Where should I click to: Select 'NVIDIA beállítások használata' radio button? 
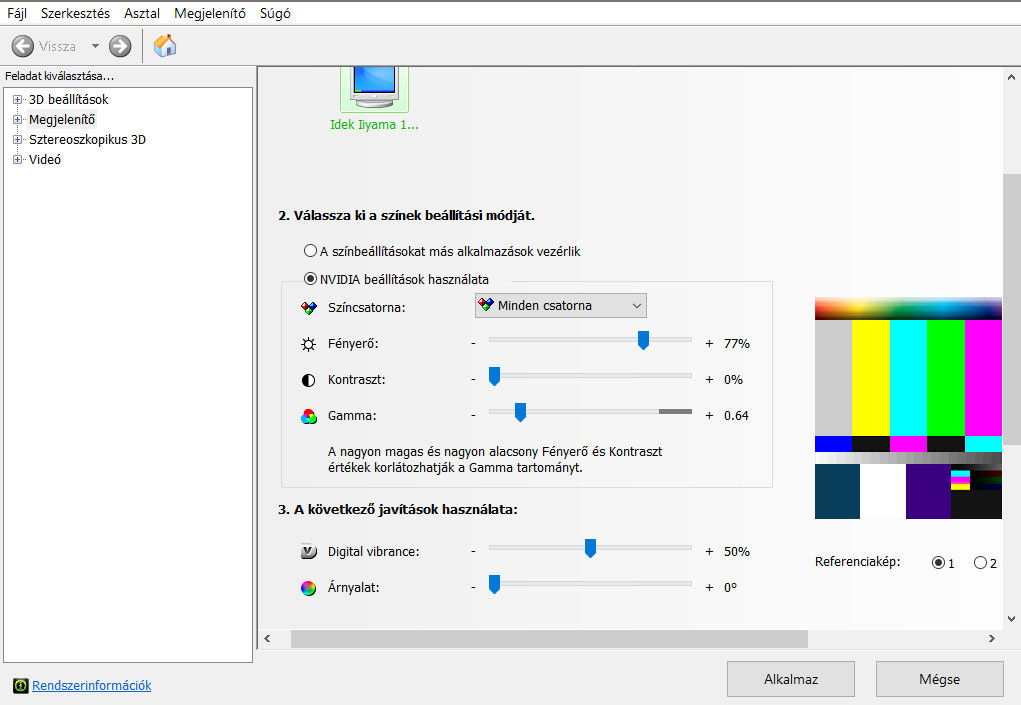coord(311,279)
